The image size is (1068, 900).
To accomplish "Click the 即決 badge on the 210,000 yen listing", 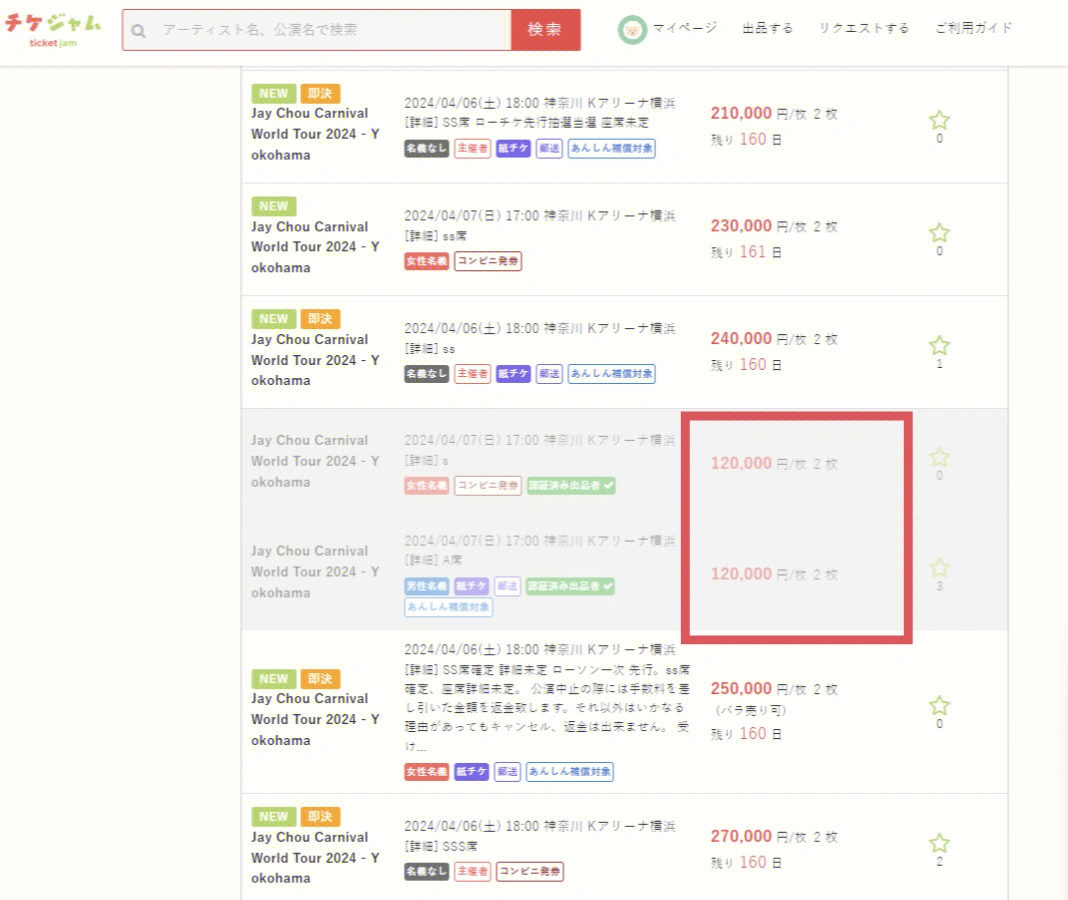I will click(x=320, y=93).
